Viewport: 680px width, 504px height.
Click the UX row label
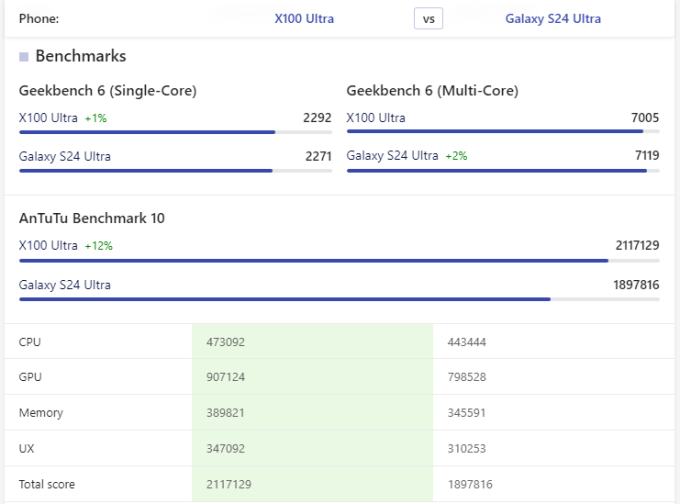pyautogui.click(x=26, y=448)
